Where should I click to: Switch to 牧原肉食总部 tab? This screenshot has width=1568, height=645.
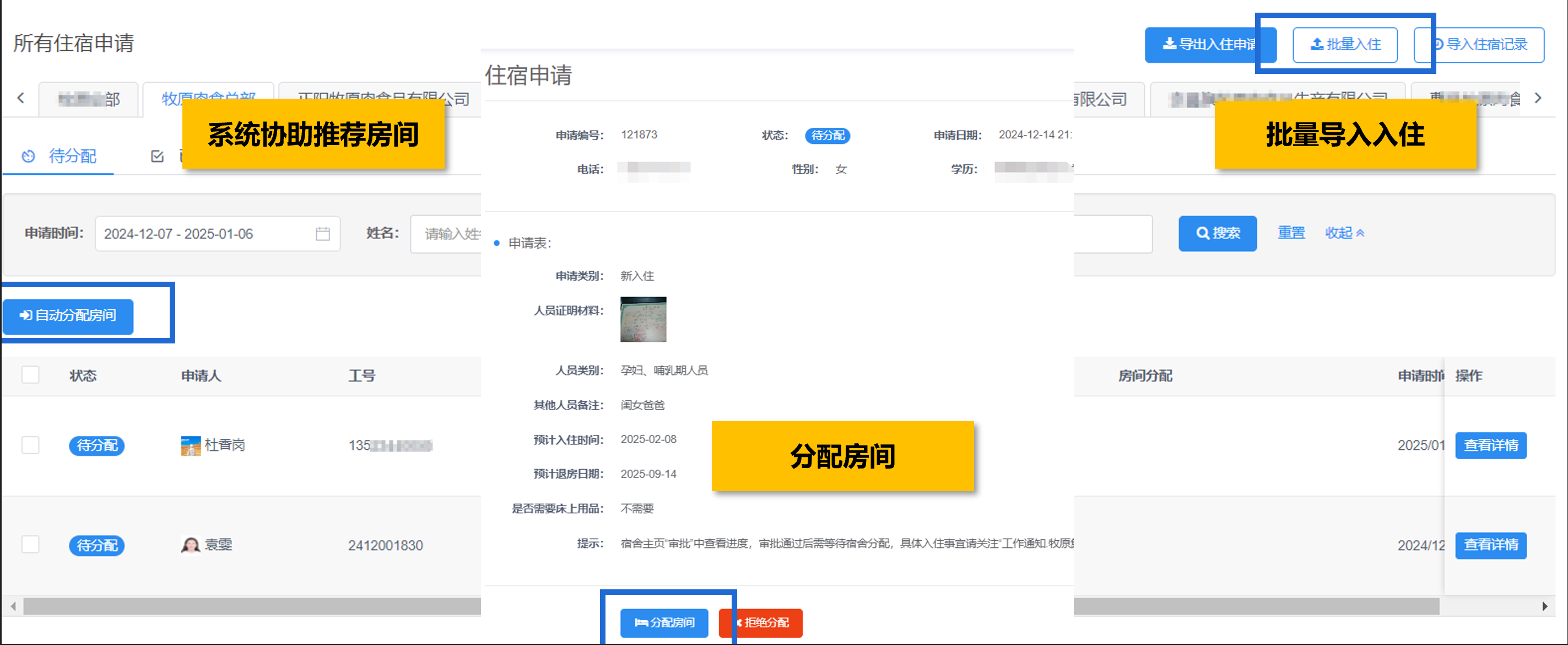(x=208, y=99)
